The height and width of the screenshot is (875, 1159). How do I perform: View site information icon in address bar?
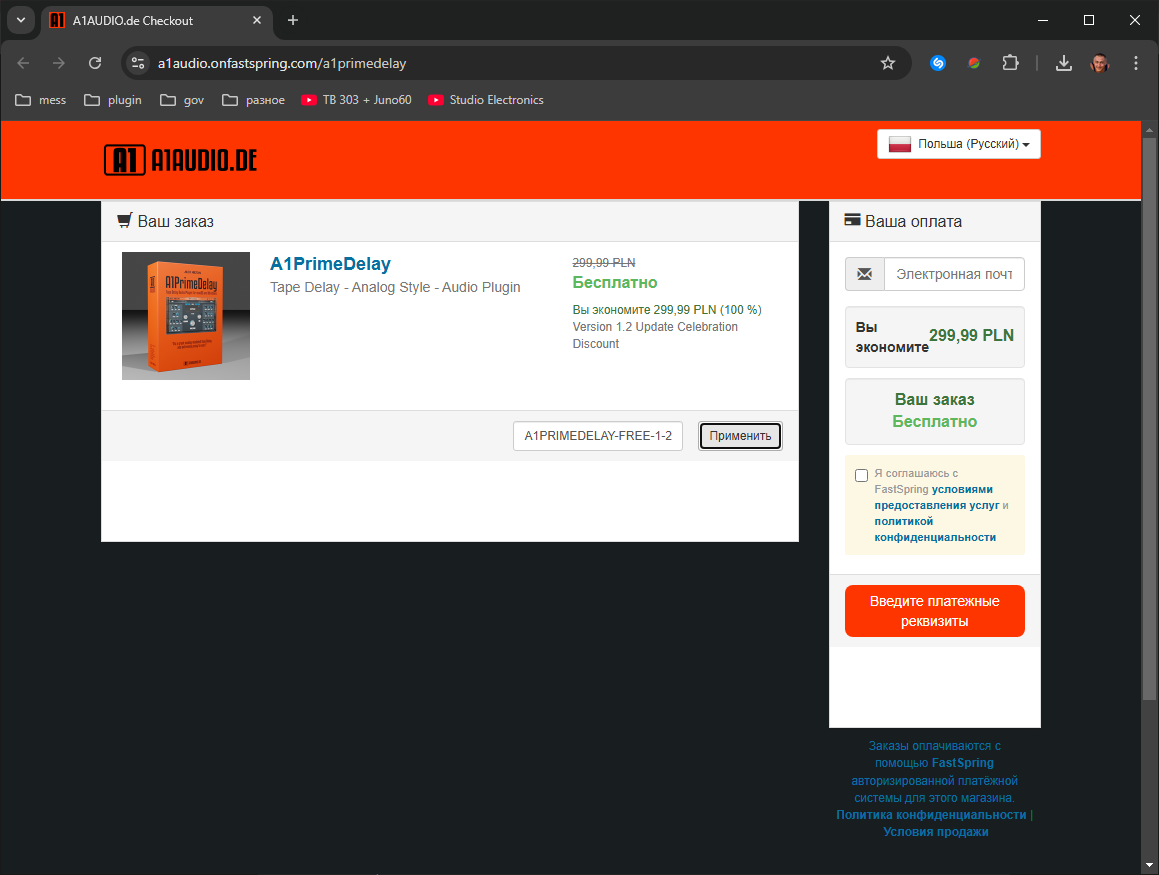point(137,63)
